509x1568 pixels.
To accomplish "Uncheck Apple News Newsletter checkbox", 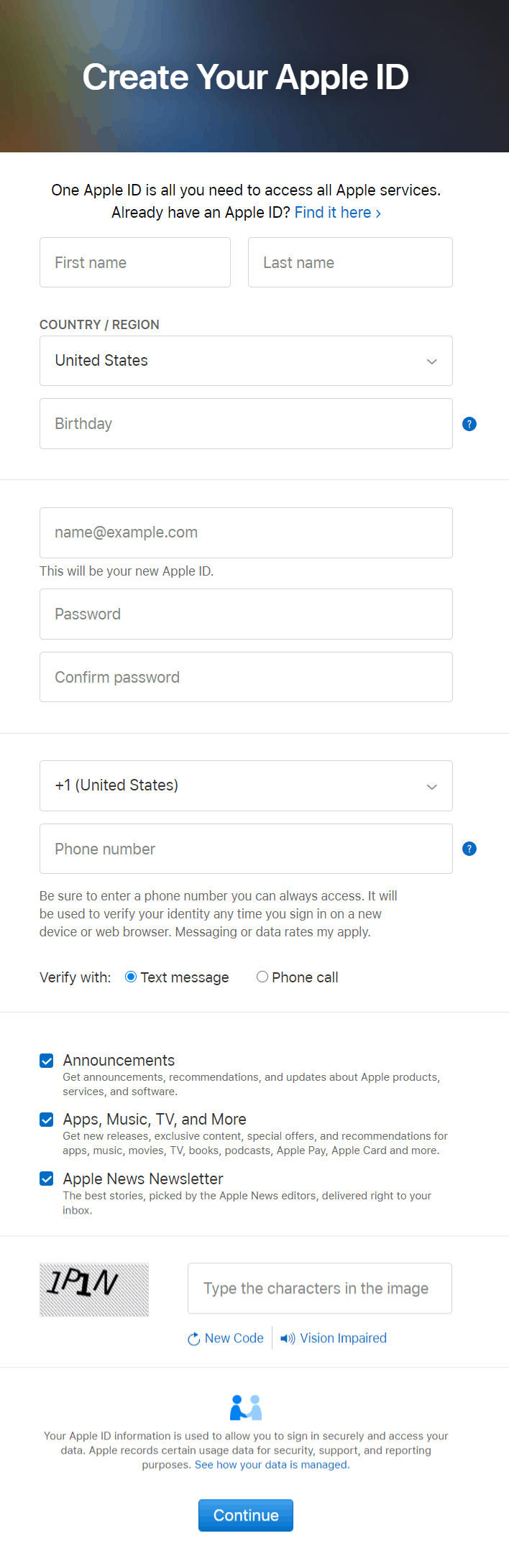I will pos(47,1179).
